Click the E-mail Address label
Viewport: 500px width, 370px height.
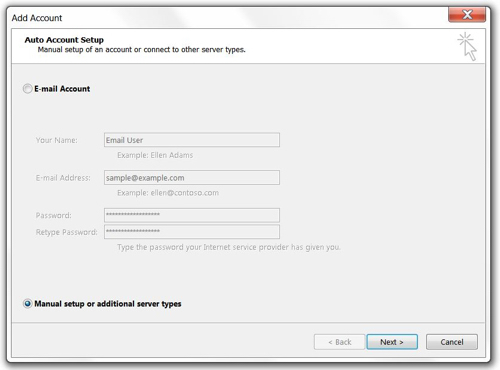tap(63, 178)
